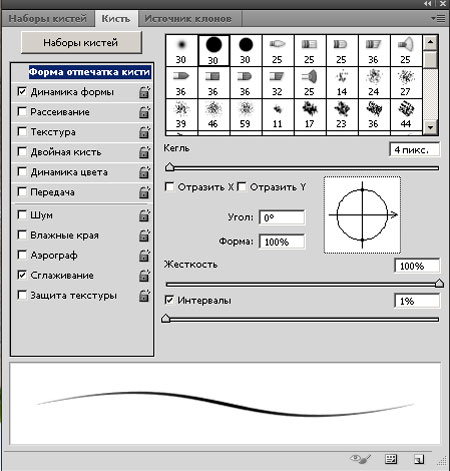Click the Кегль value field
450x471 pixels.
coord(414,150)
